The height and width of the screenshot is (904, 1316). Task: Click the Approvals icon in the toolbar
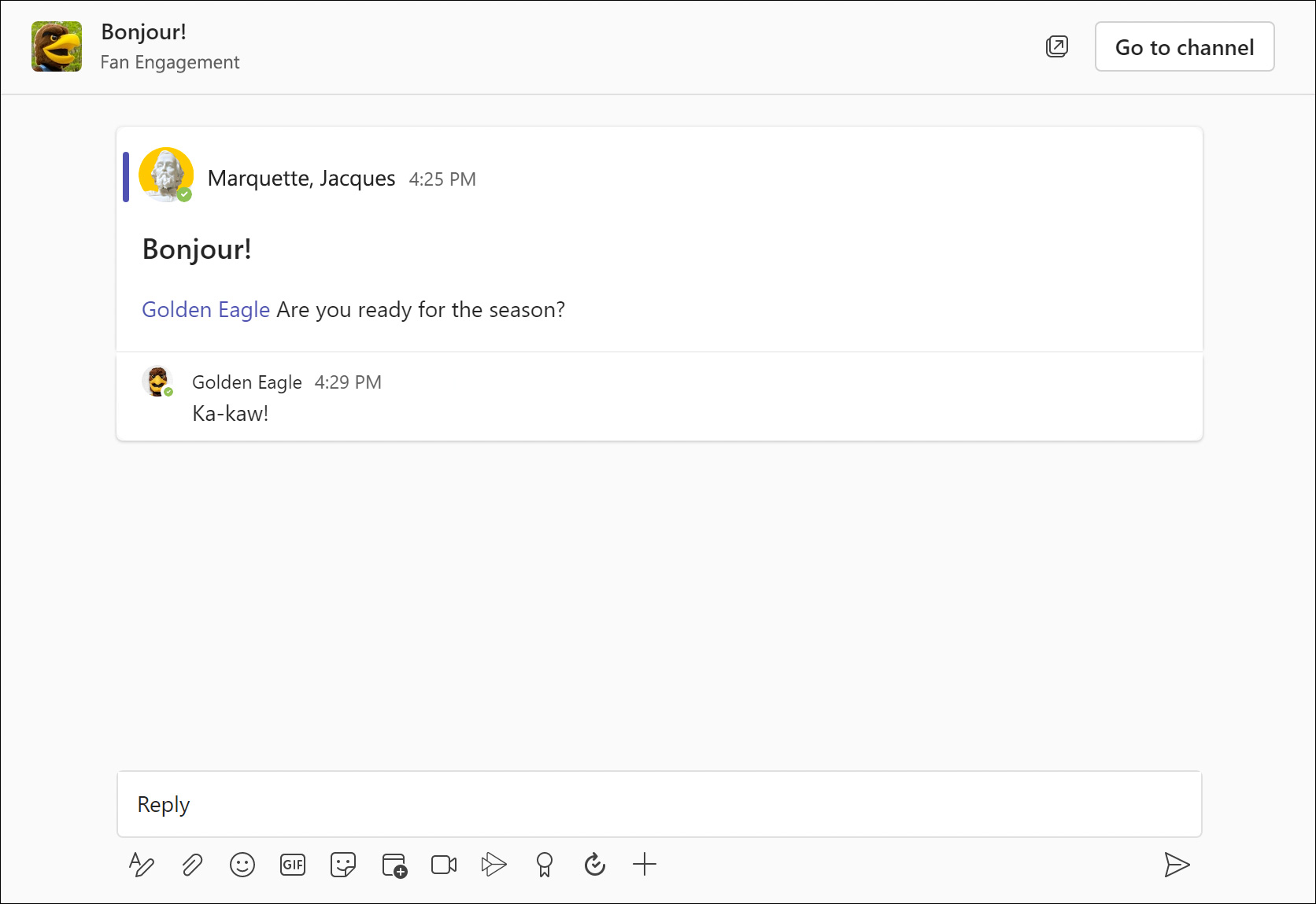(x=594, y=865)
